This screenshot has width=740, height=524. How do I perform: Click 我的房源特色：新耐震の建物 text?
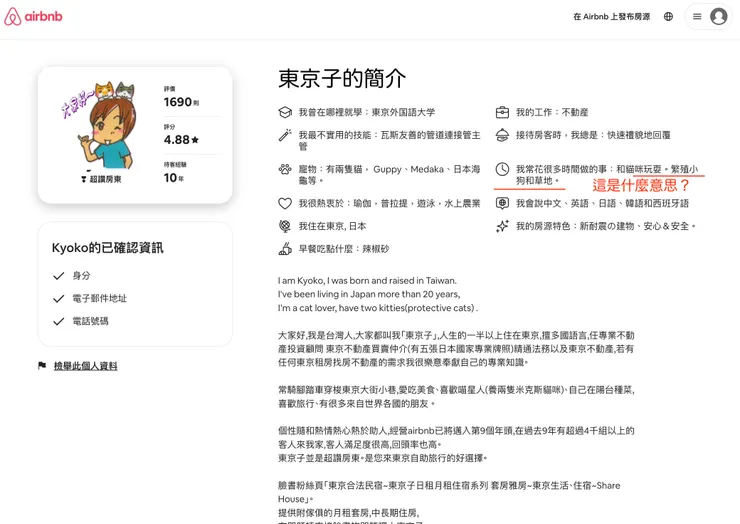(606, 226)
